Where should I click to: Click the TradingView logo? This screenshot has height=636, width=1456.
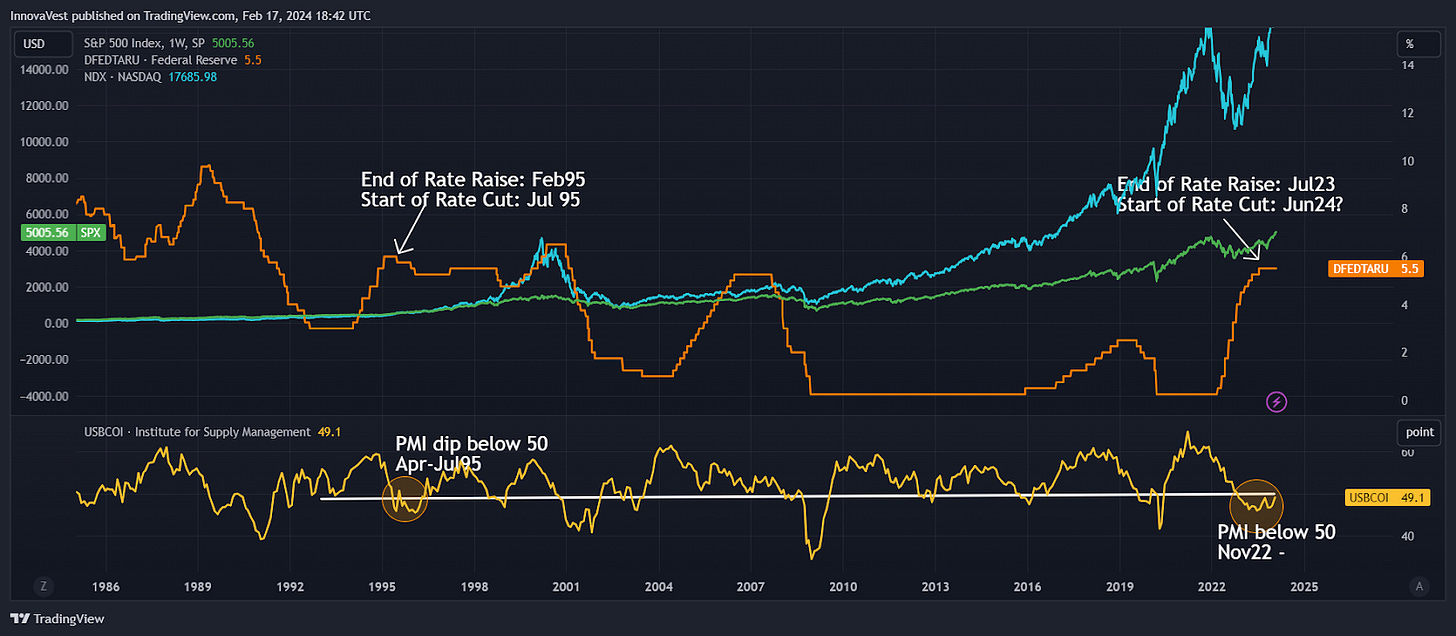point(57,618)
